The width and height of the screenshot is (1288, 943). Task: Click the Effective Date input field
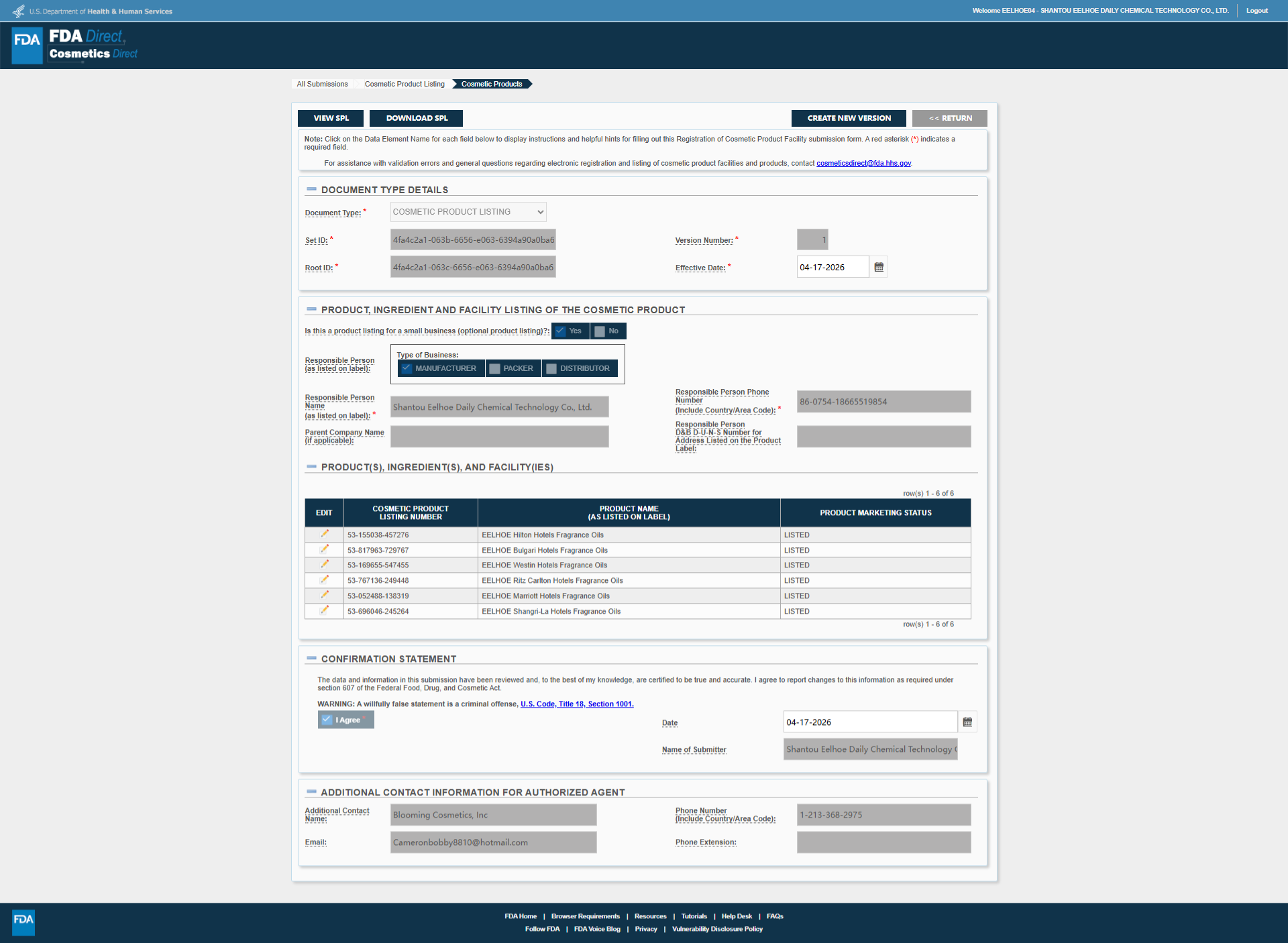pyautogui.click(x=833, y=267)
